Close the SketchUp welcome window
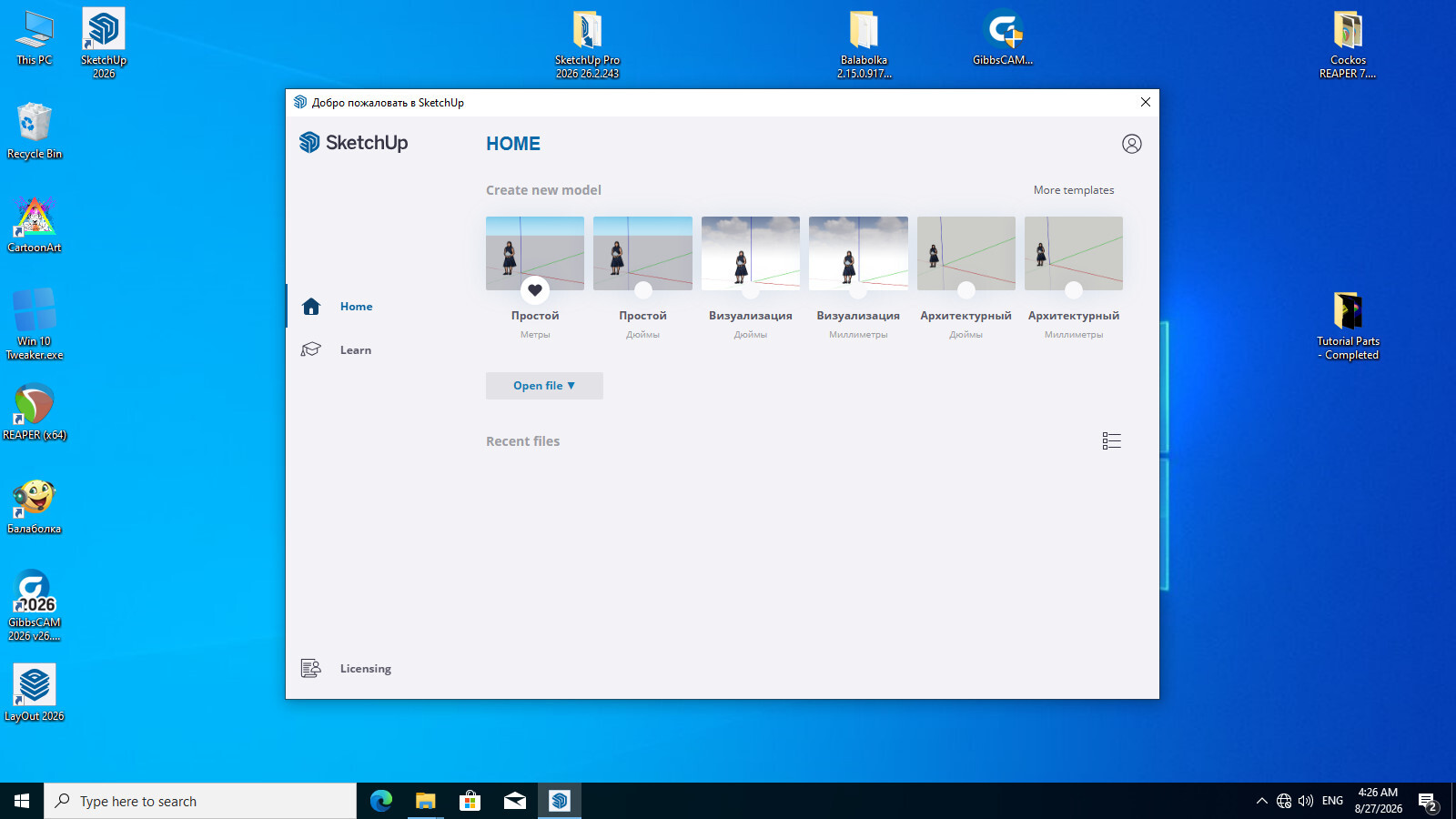The image size is (1456, 819). (x=1146, y=102)
